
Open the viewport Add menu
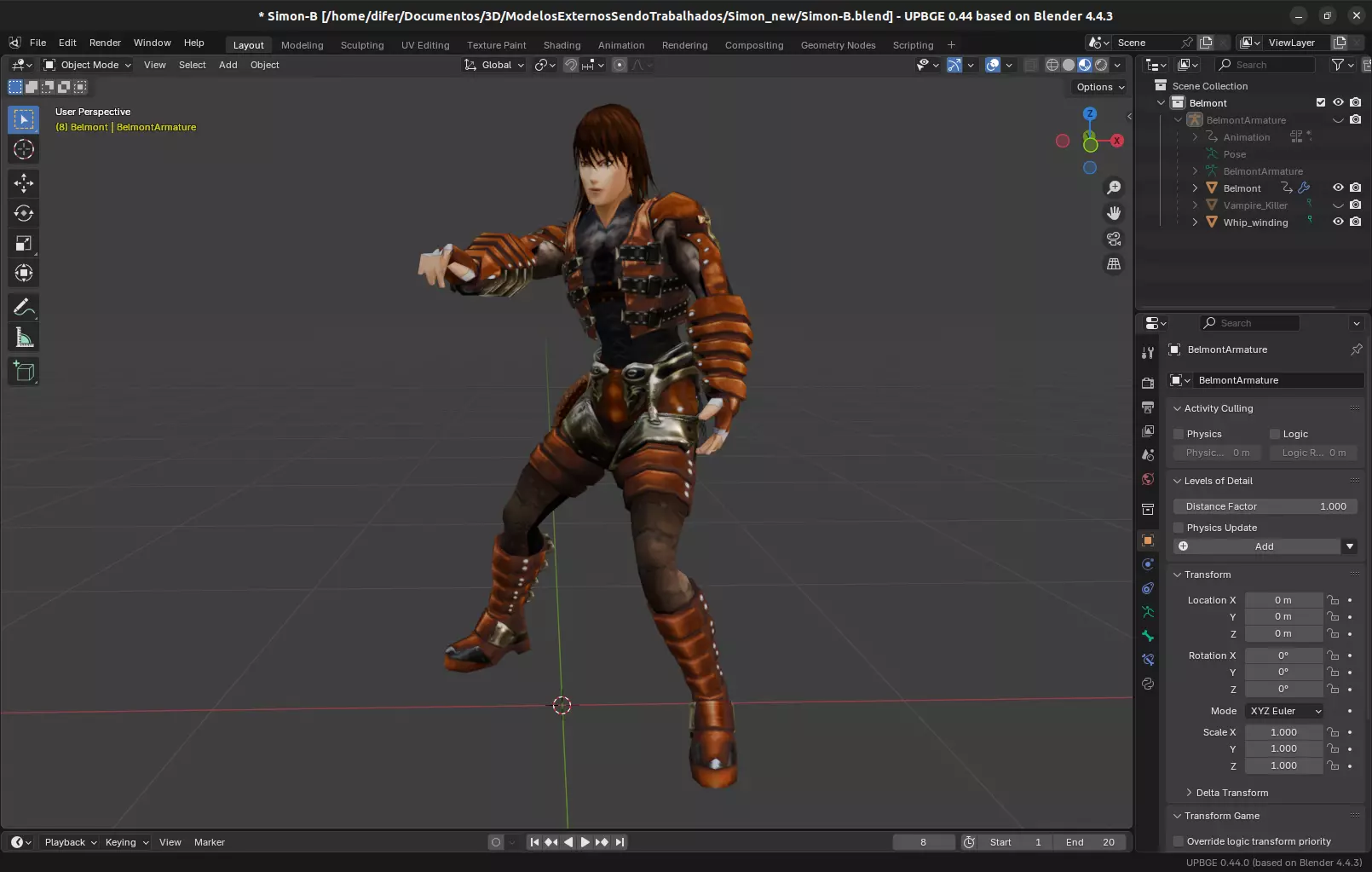pyautogui.click(x=228, y=65)
